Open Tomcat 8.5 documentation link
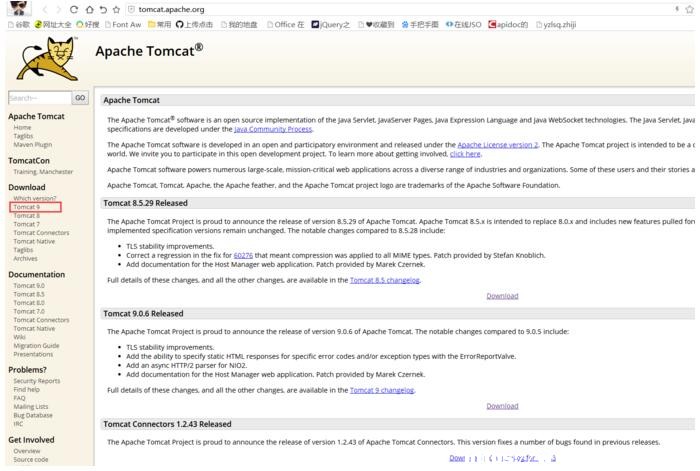 pos(29,294)
